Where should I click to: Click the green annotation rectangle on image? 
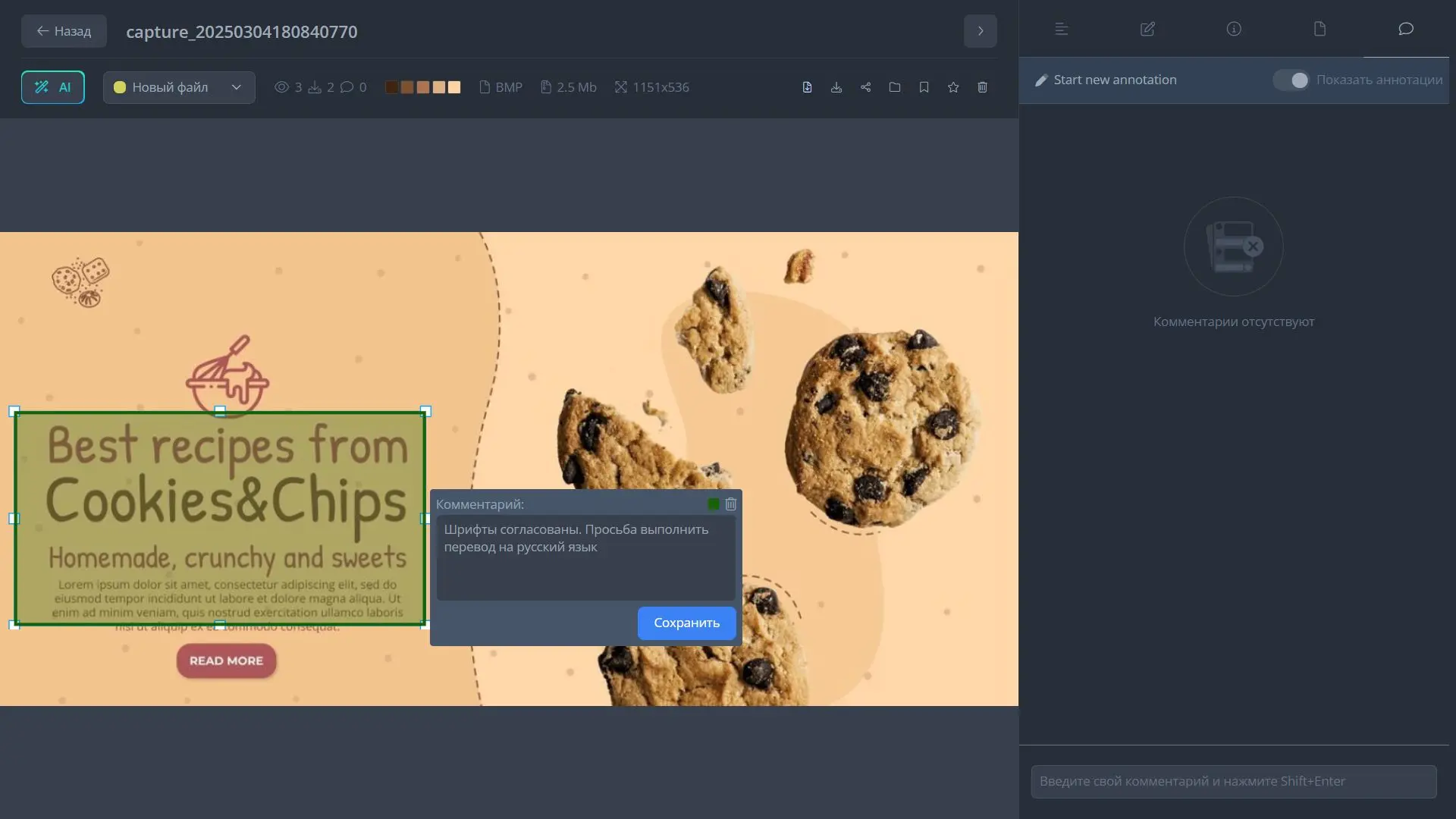click(220, 519)
